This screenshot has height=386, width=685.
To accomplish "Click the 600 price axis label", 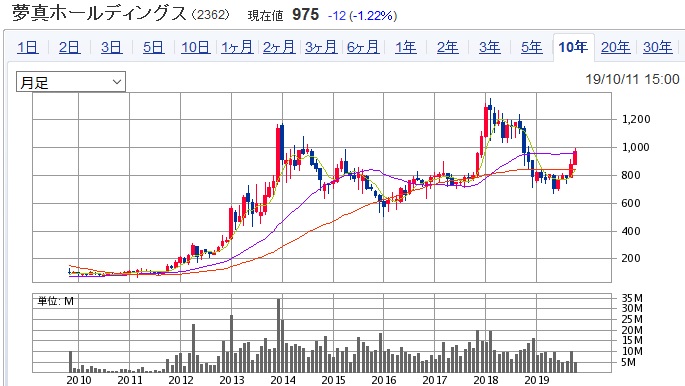I will click(x=631, y=203).
